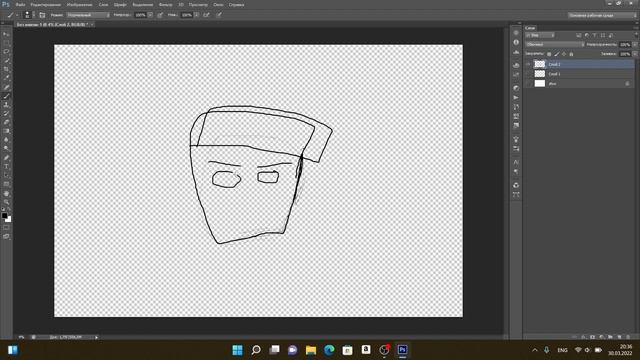640x360 pixels.
Task: Open the Фильтр menu
Action: [x=165, y=5]
